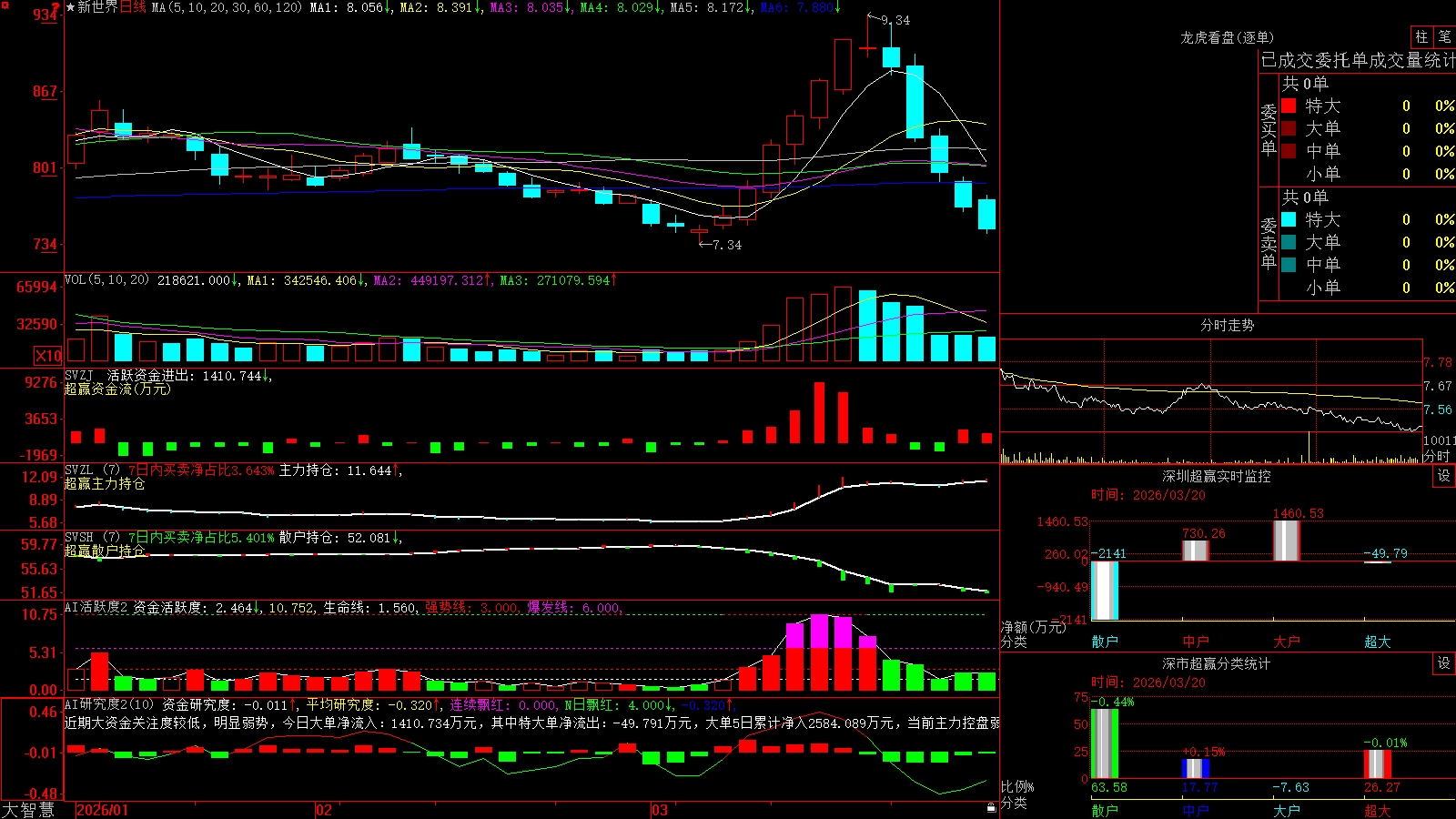Image resolution: width=1456 pixels, height=819 pixels.
Task: Click the 超赢散户持仓 label
Action: (105, 551)
